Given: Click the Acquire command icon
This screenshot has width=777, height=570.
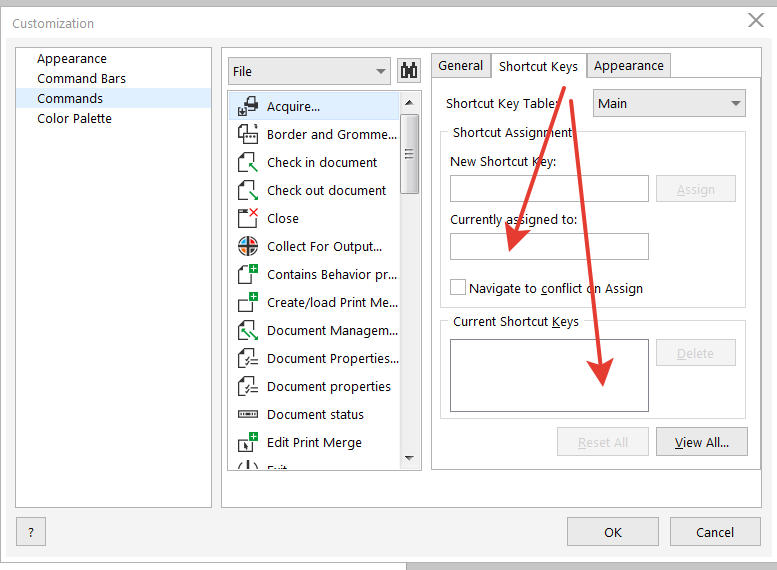Looking at the screenshot, I should click(248, 106).
